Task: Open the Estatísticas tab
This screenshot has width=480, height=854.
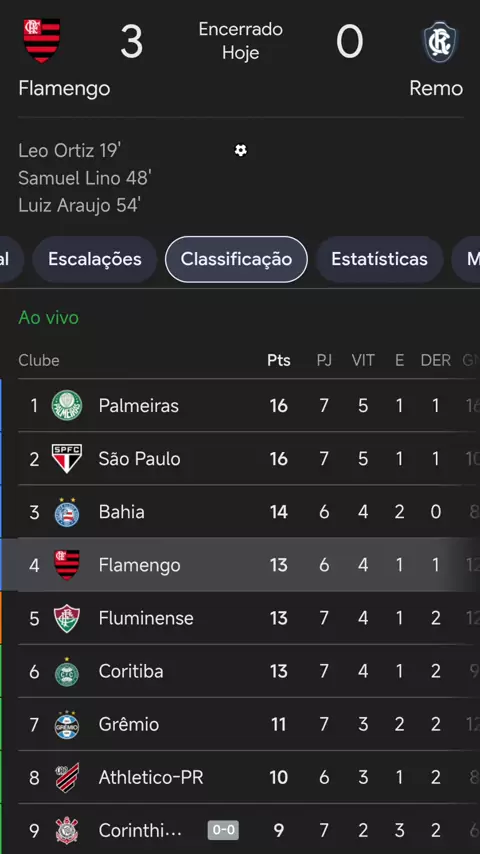Action: tap(379, 259)
